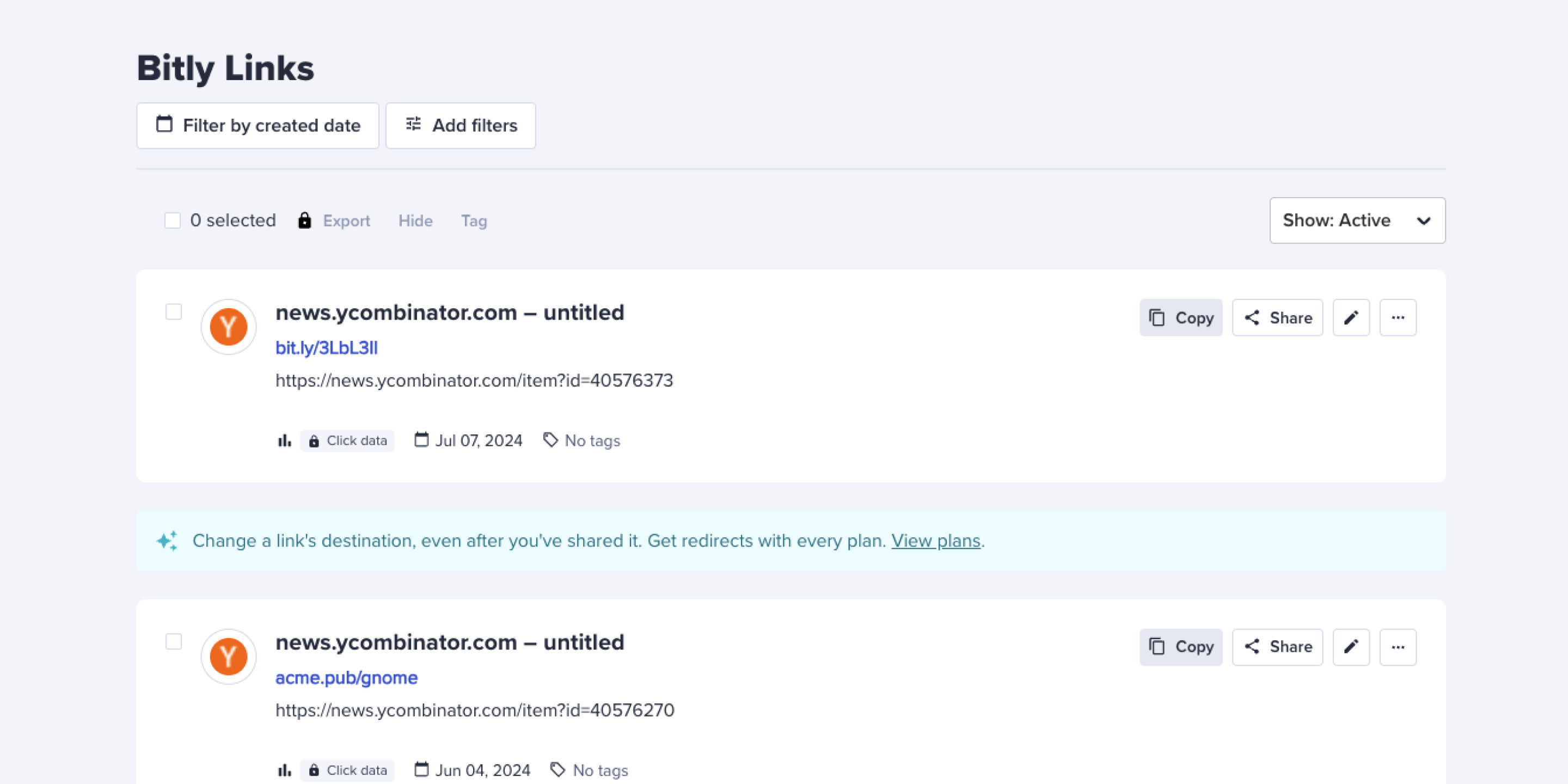Screen dimensions: 1568x784
Task: Open the three-dot menu for bit.ly/3LbL3Il
Action: pyautogui.click(x=1398, y=318)
